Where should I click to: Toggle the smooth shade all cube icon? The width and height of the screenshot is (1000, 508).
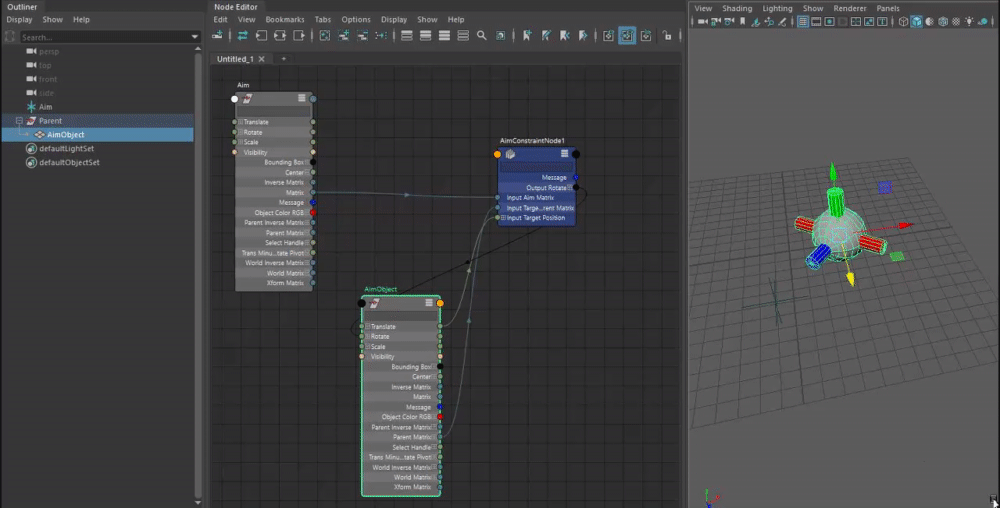(917, 21)
